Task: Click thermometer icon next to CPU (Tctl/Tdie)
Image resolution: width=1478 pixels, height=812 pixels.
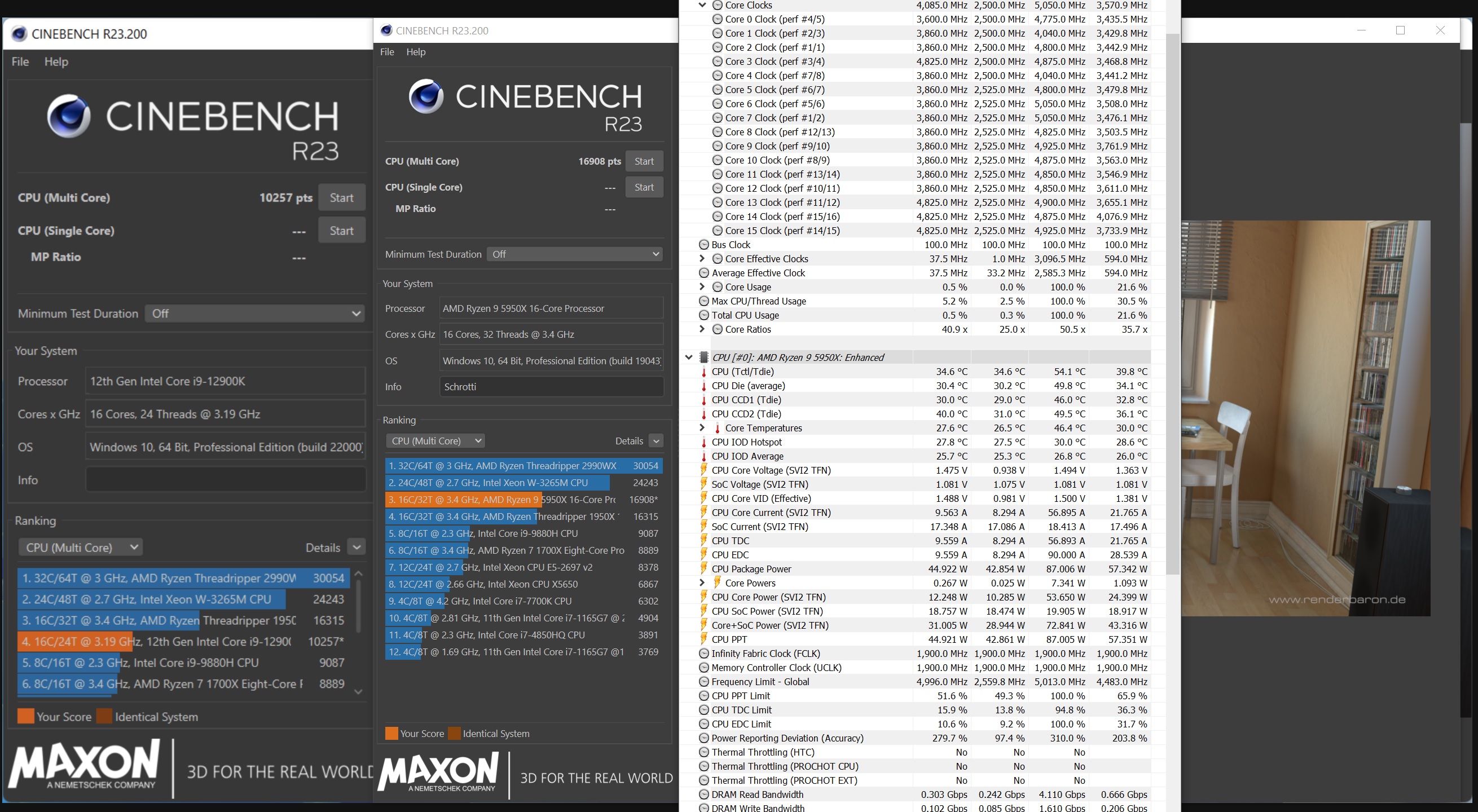Action: click(704, 372)
